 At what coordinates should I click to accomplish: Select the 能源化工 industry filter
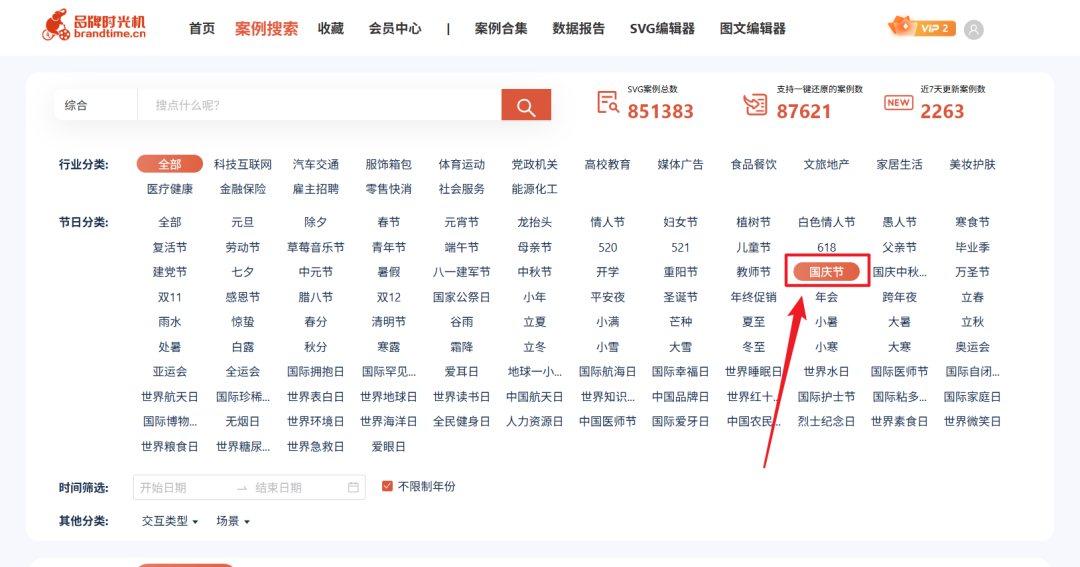pos(534,189)
